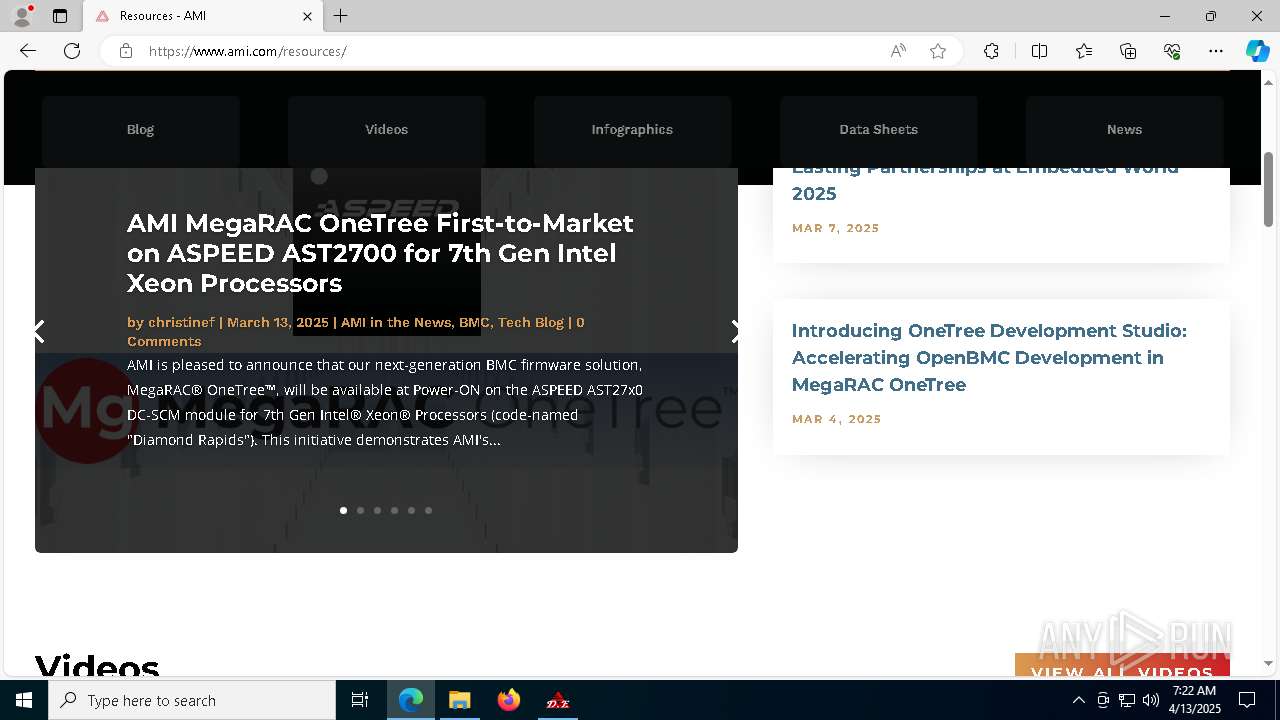
Task: Launch Copilot sidebar
Action: coord(1257,51)
